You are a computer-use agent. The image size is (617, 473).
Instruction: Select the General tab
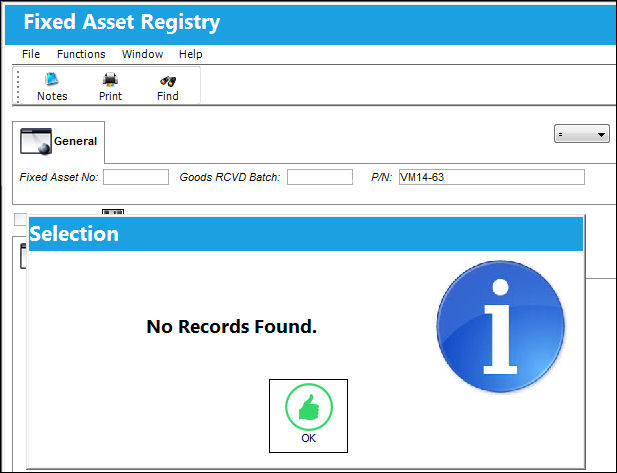tap(59, 142)
